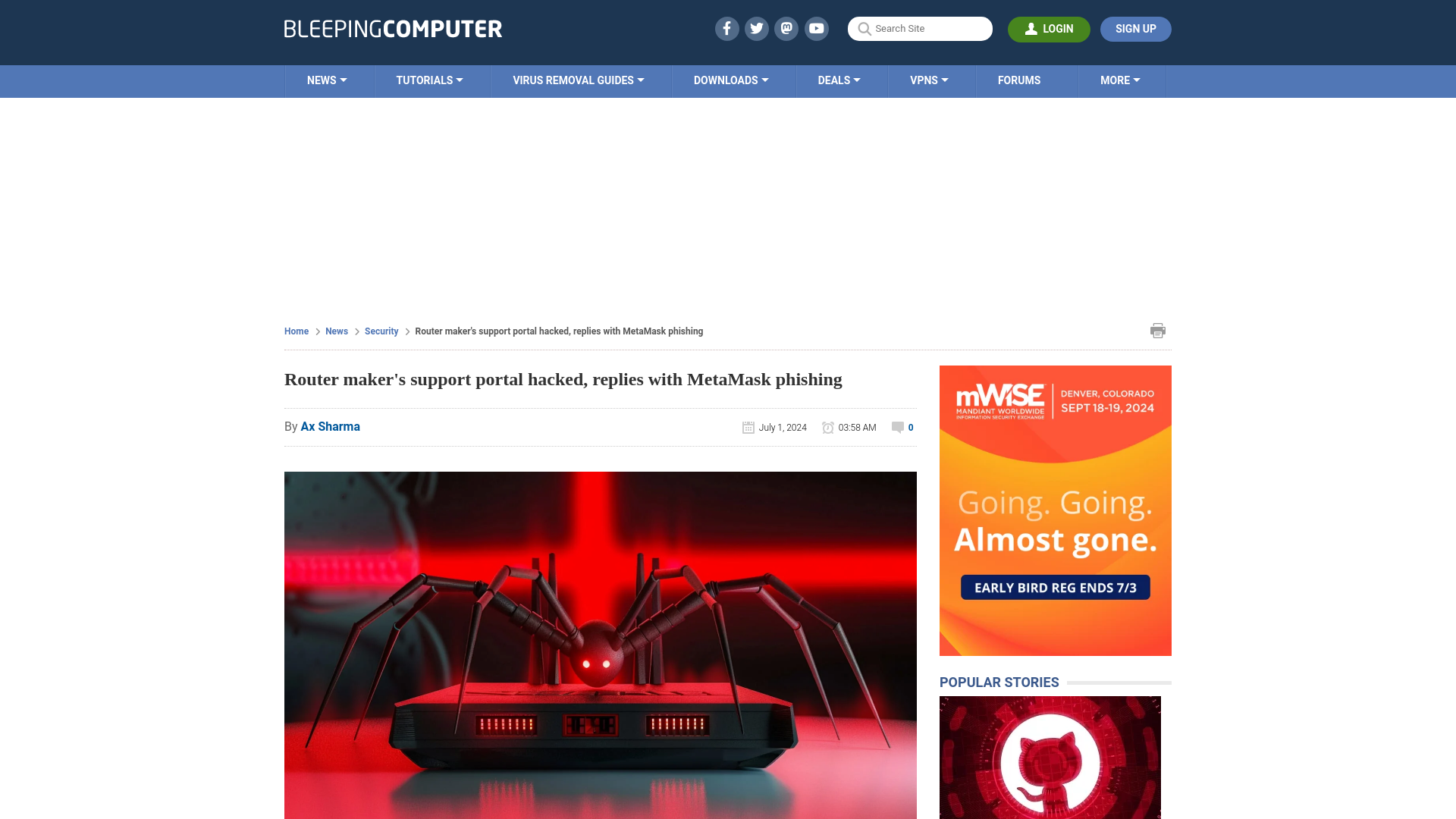Click the FORUMS tab item
1456x819 pixels.
click(x=1019, y=80)
